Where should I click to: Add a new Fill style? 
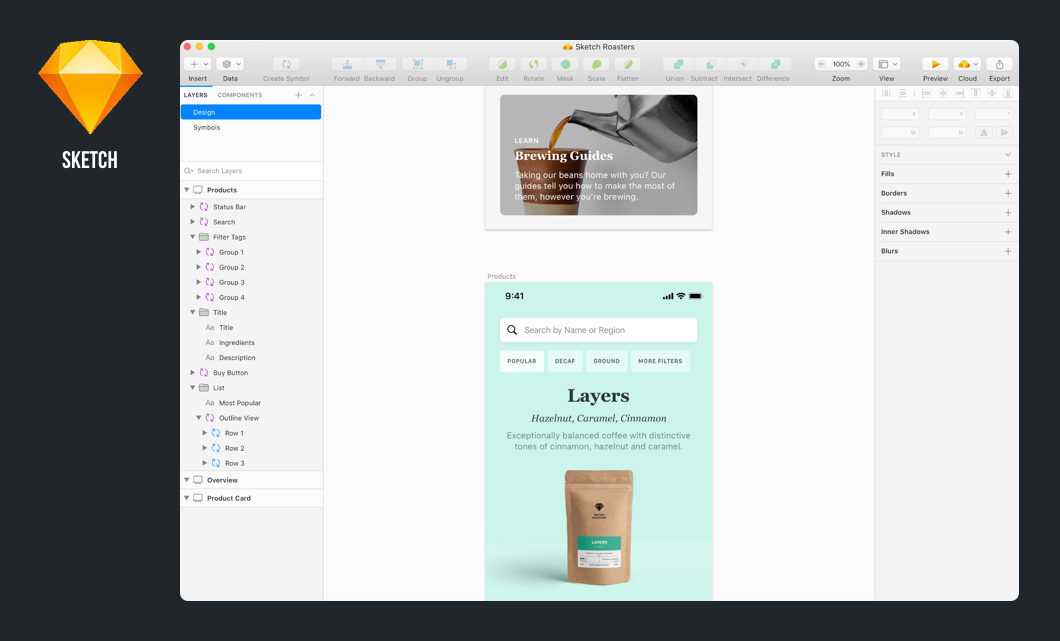[x=1008, y=174]
